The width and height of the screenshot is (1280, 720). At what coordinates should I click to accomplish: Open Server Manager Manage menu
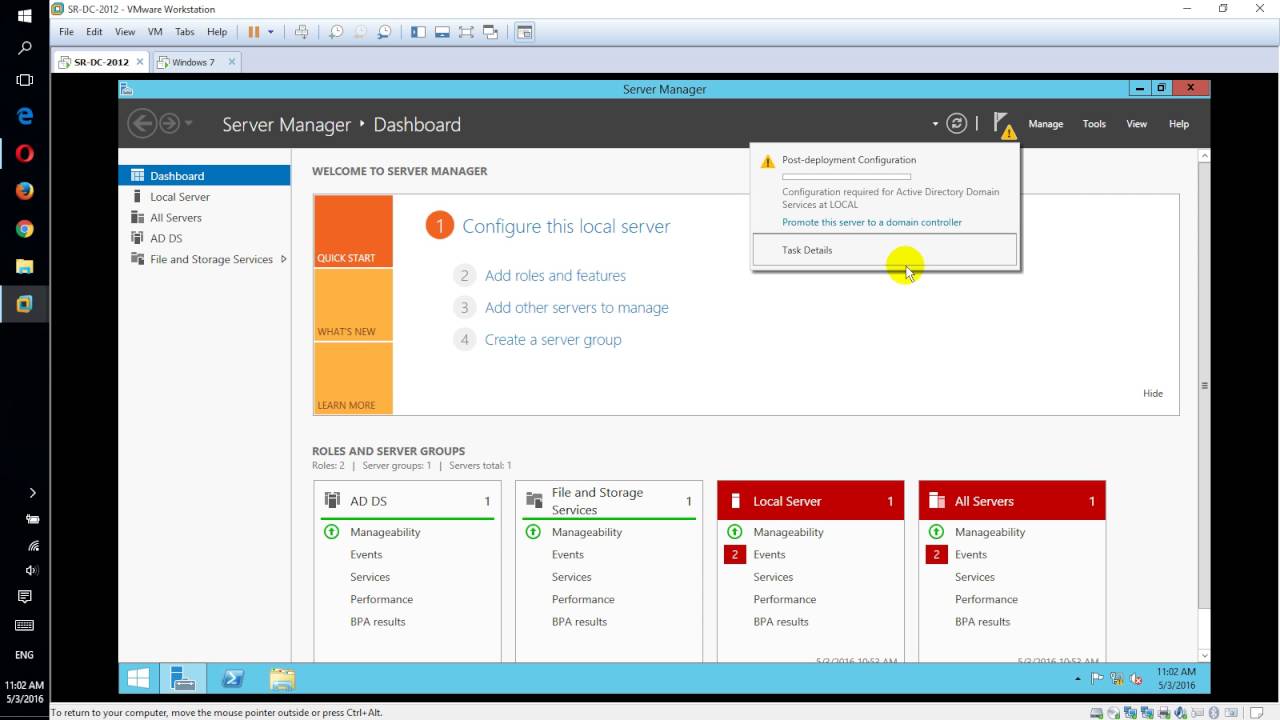pos(1045,124)
